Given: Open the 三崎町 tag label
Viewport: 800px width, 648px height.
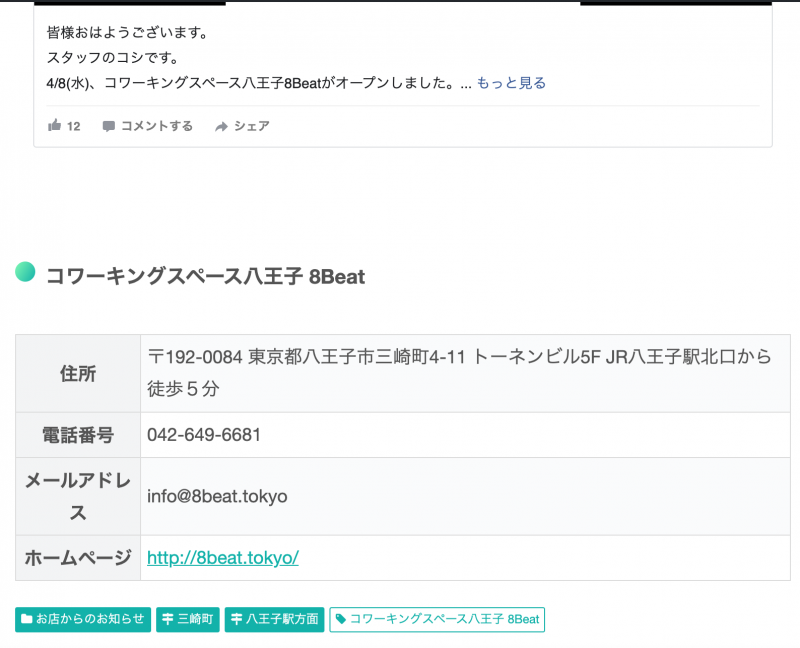Looking at the screenshot, I should point(195,619).
